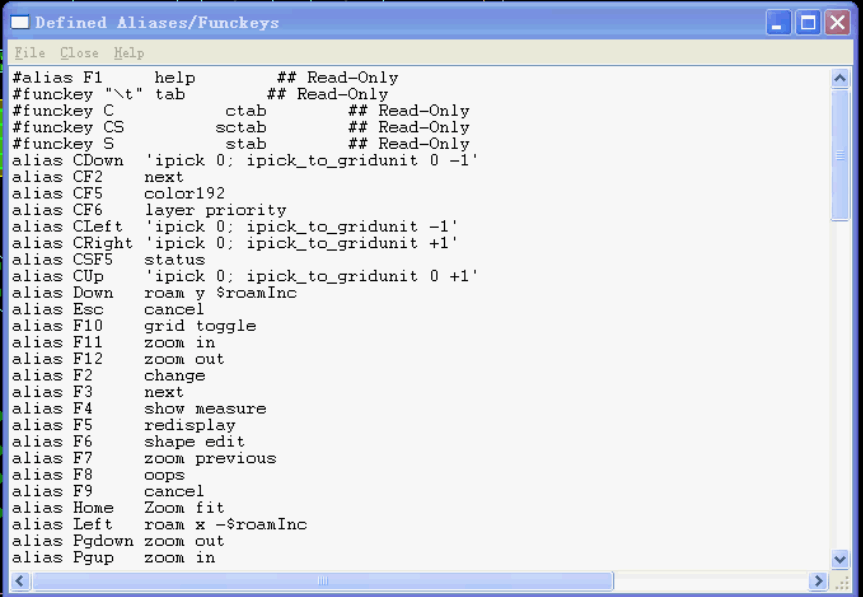The image size is (863, 597).
Task: Click the vertical scrollbar down arrow
Action: coord(840,560)
